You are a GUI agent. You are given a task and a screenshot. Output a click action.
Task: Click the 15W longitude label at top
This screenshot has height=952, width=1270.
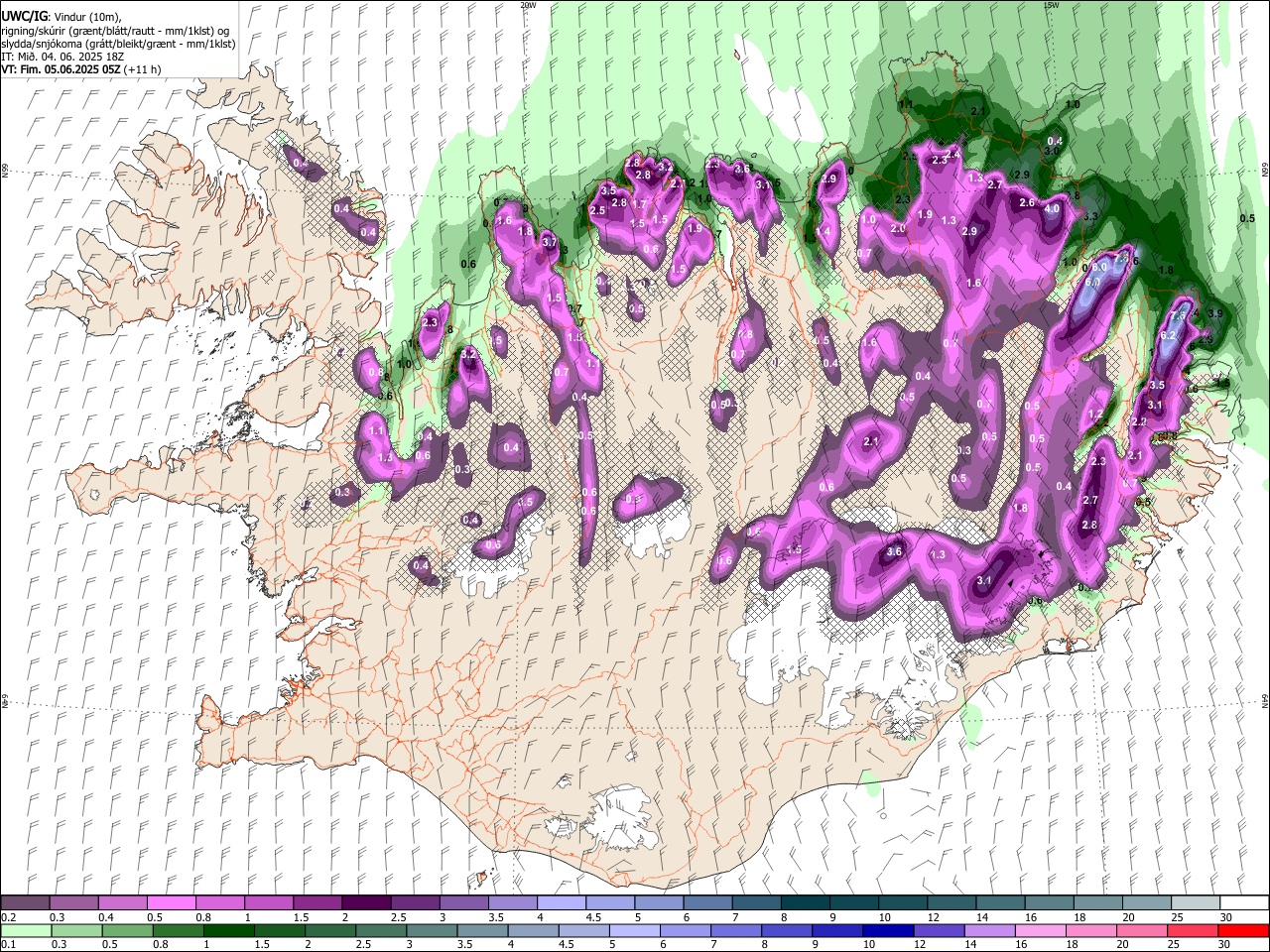pos(1050,5)
